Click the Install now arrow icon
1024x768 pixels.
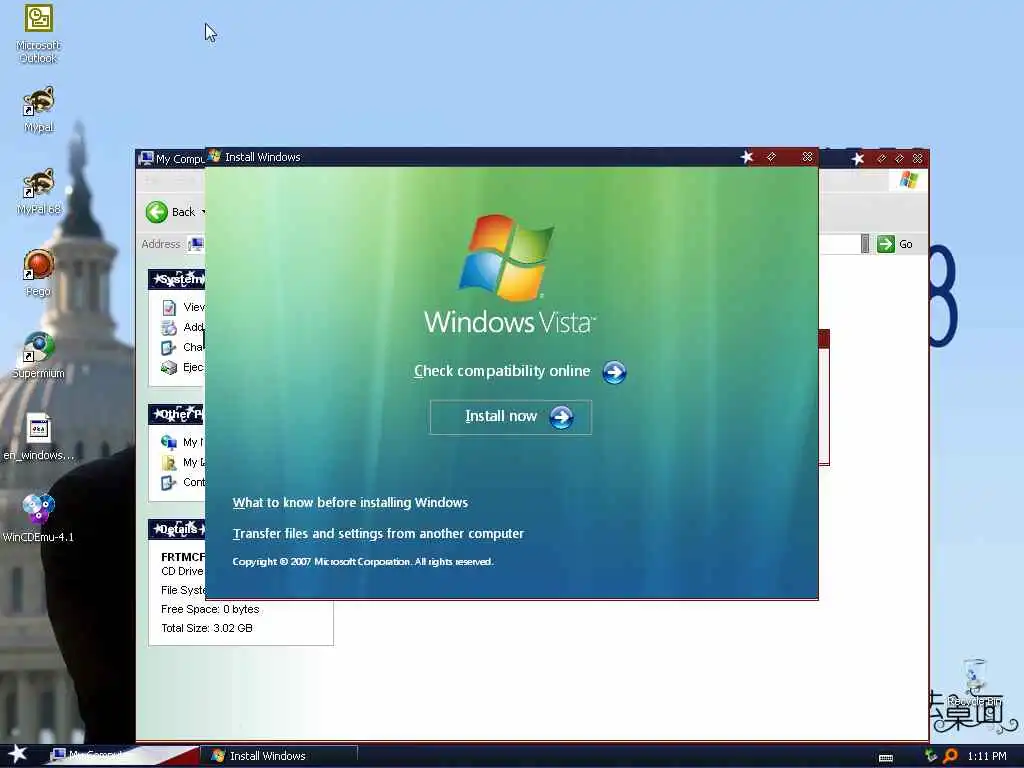pos(561,417)
